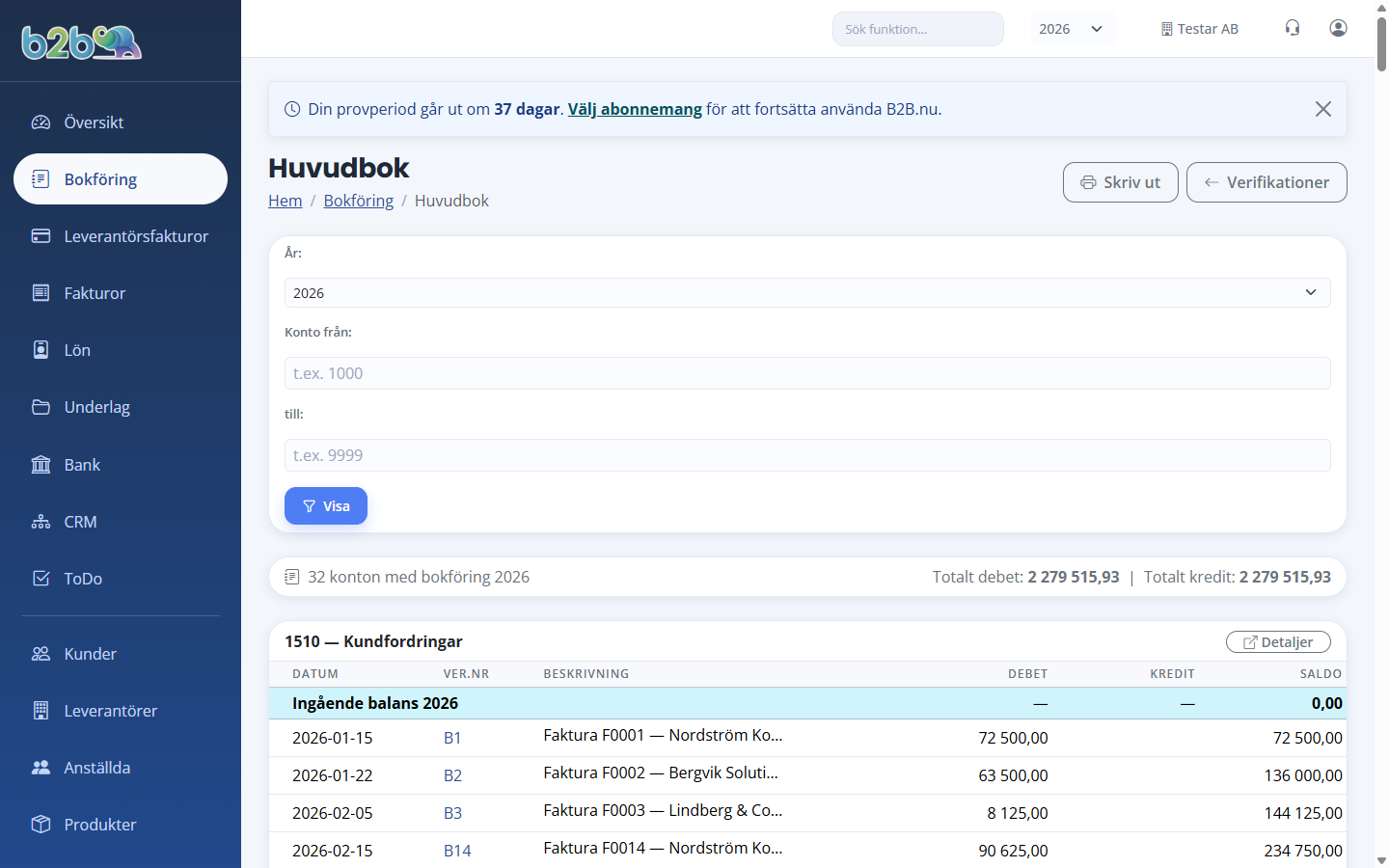Click debet value 63 500,00
The height and width of the screenshot is (868, 1389).
pos(1013,775)
